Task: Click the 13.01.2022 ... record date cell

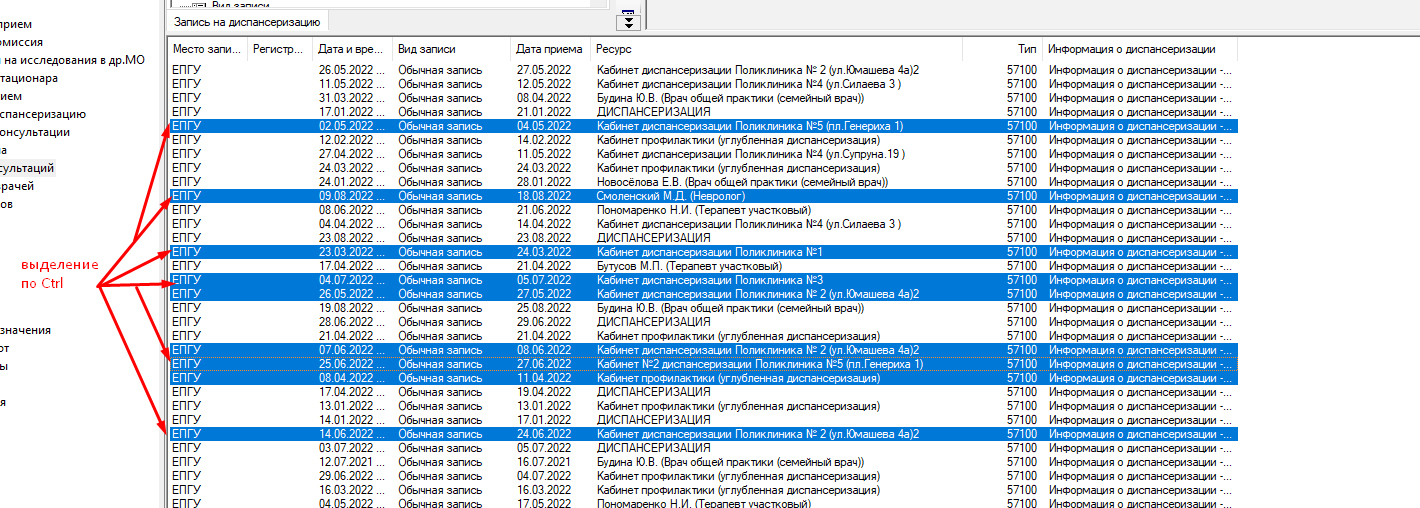Action: 352,406
